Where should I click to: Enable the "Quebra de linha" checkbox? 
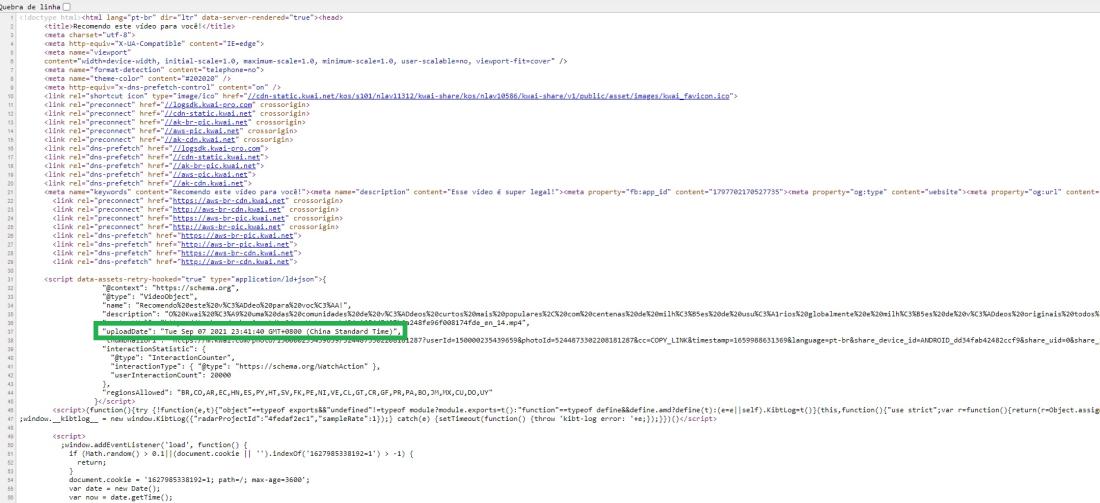67,6
